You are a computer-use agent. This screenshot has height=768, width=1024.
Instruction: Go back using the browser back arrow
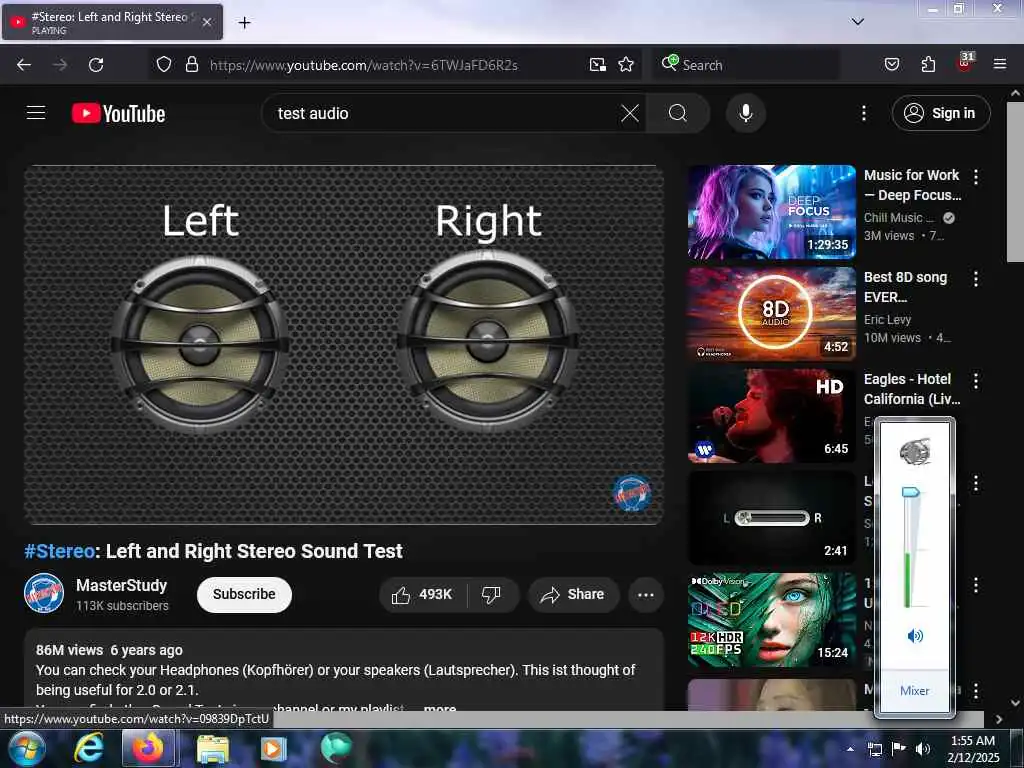(24, 65)
